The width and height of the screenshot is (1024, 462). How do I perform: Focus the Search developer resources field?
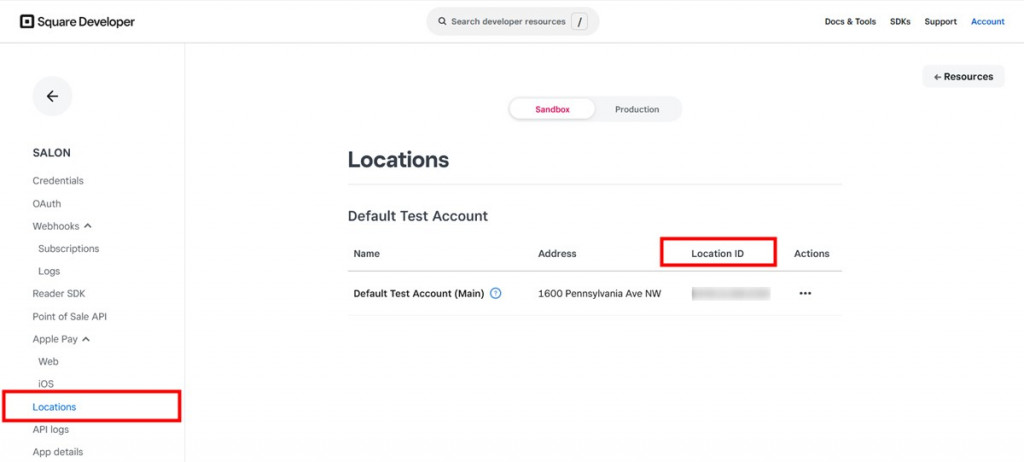[507, 21]
